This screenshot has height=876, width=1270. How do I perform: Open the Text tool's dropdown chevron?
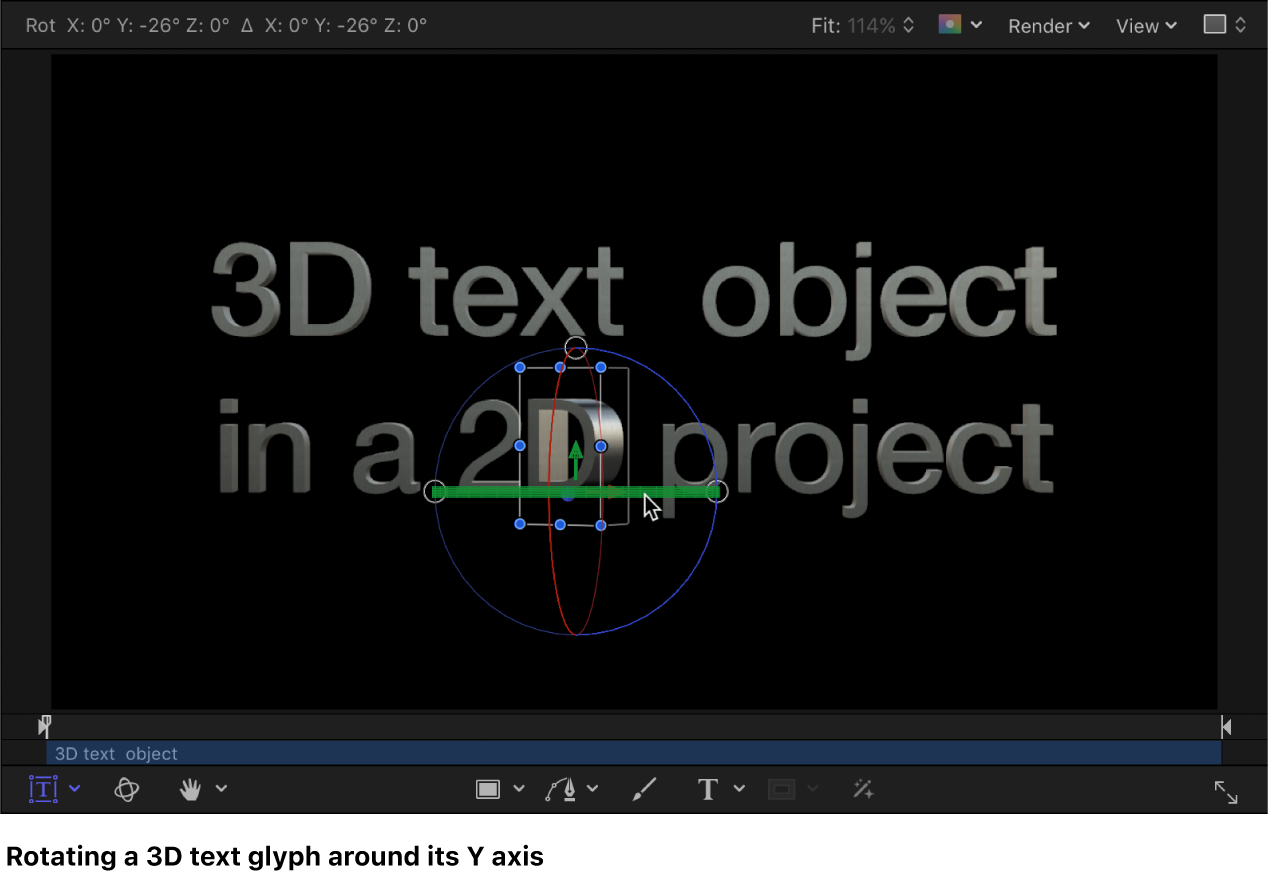pos(739,789)
